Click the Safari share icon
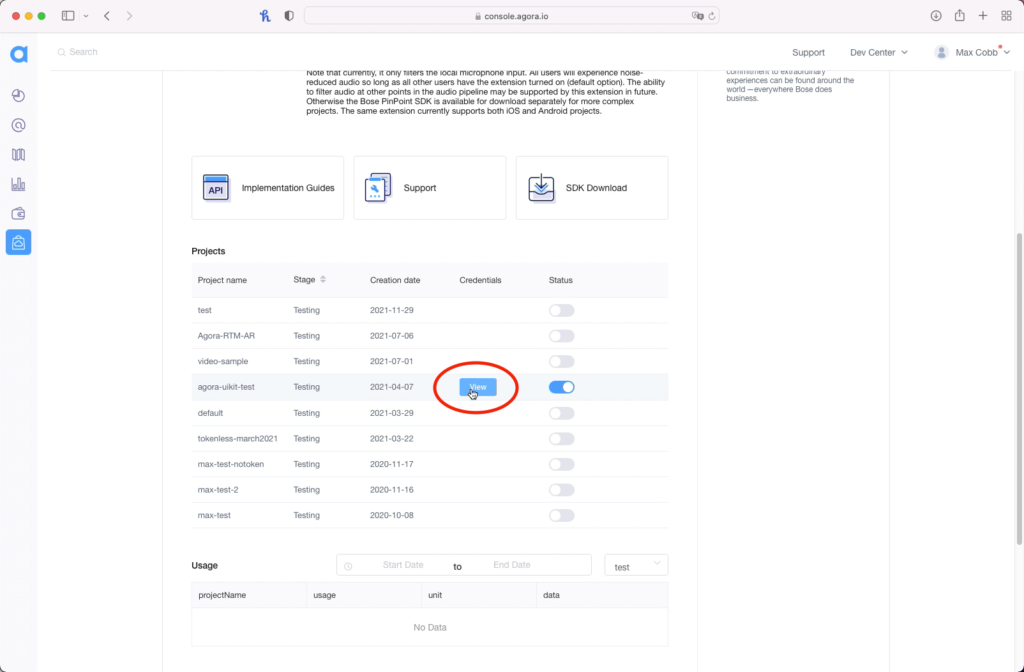 pos(959,15)
